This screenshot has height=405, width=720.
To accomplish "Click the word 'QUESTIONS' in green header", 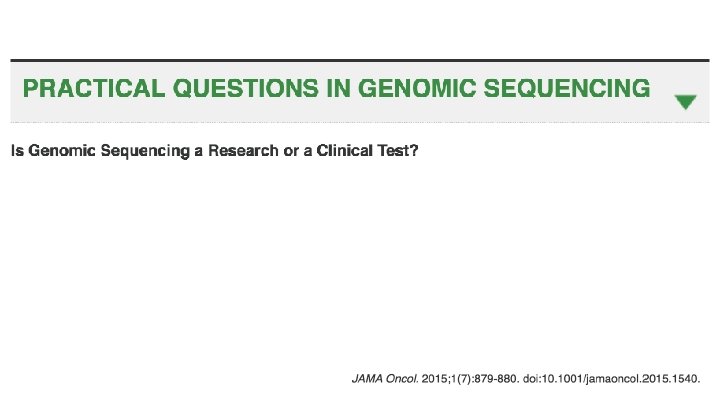I will click(246, 89).
